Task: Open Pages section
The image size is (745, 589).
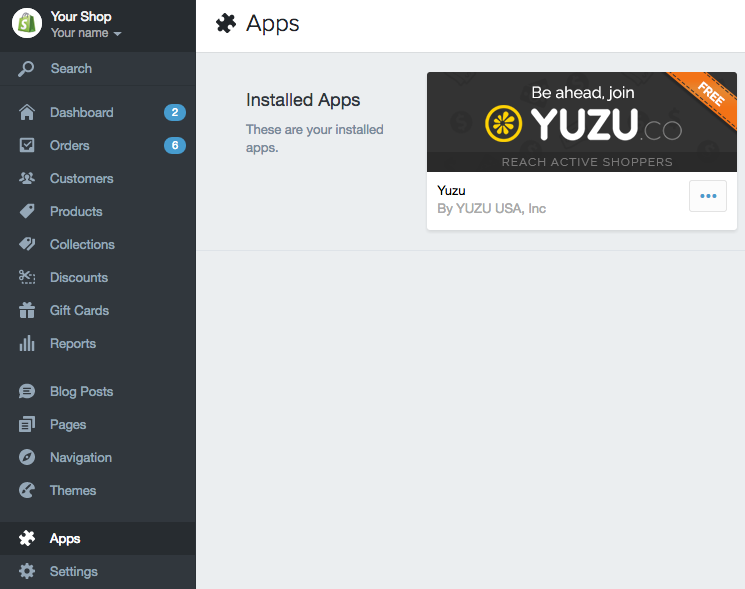Action: (x=68, y=425)
